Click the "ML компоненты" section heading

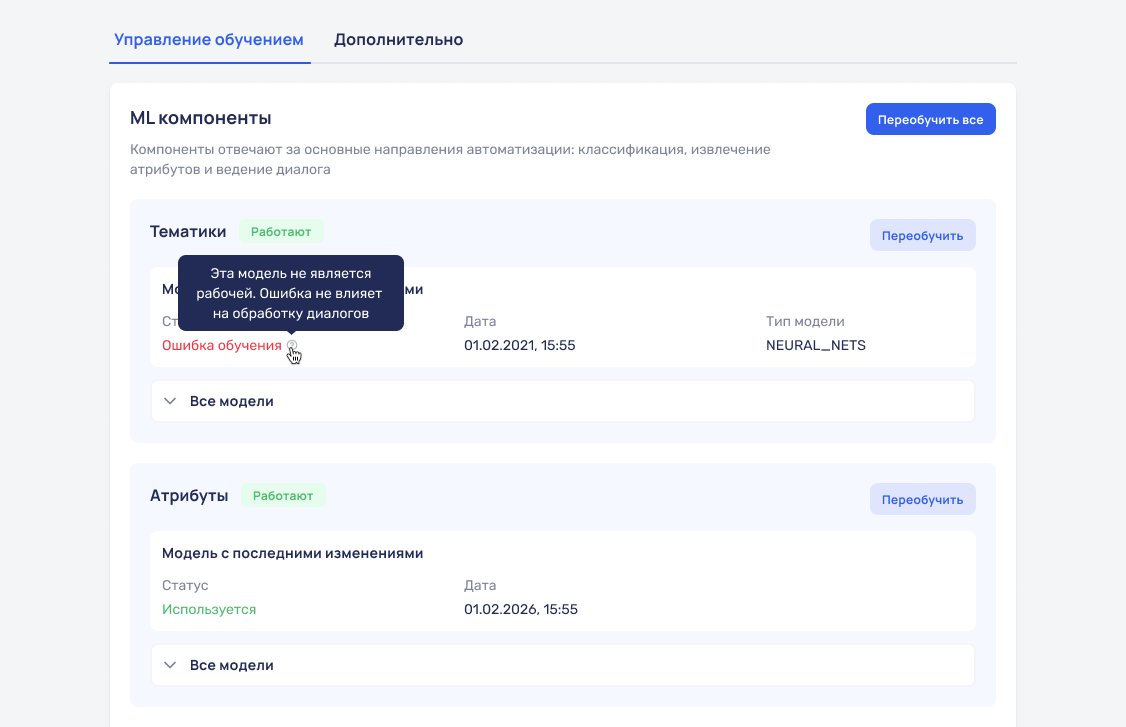coord(200,117)
